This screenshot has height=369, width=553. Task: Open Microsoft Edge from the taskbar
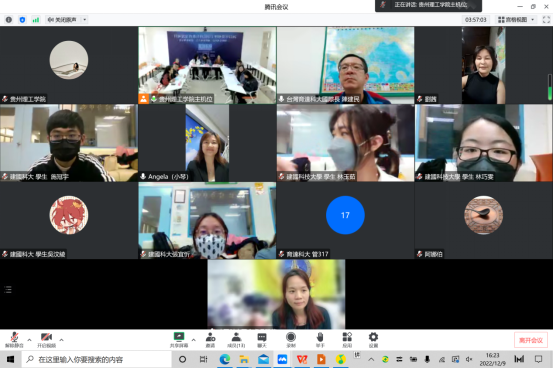pyautogui.click(x=225, y=359)
